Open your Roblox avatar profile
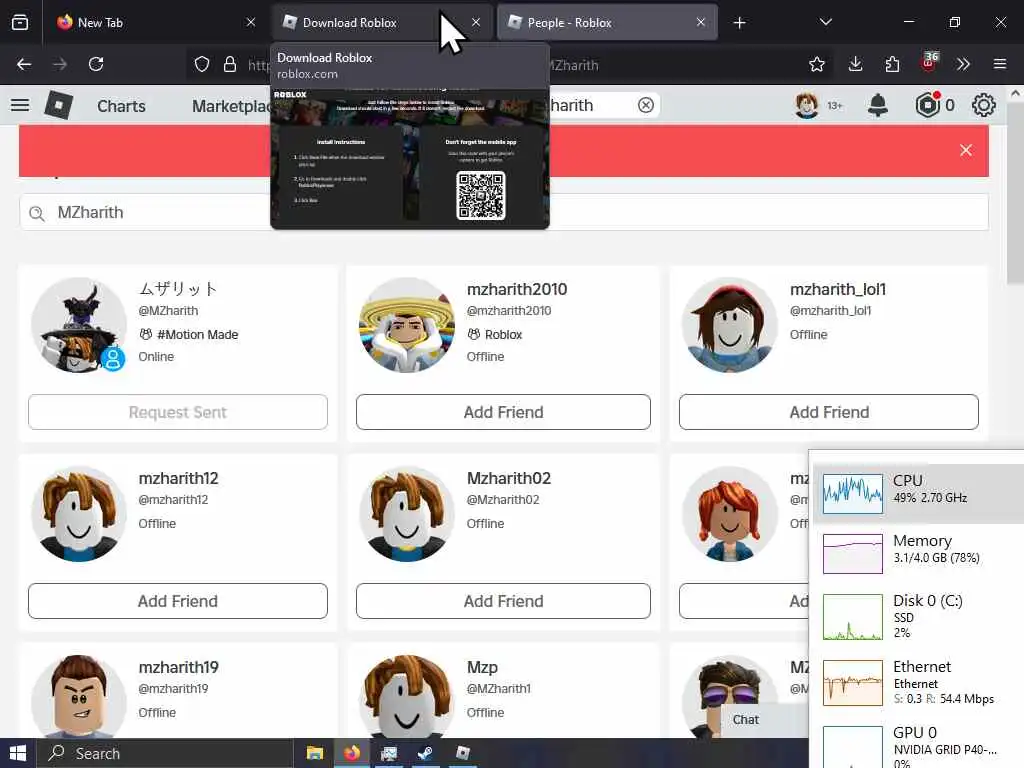 pyautogui.click(x=807, y=105)
